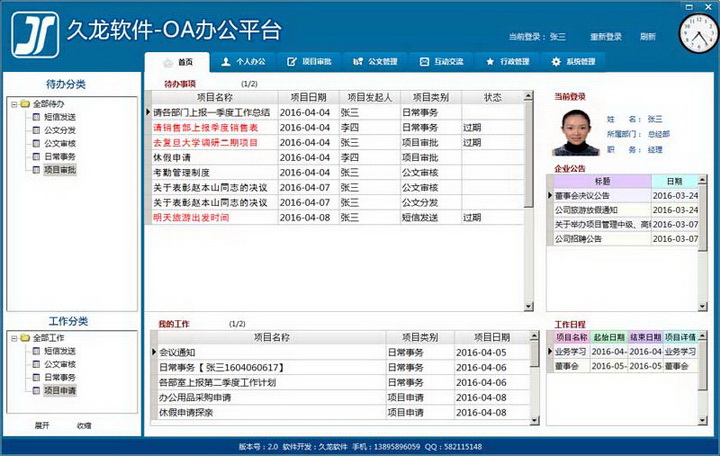
Task: Open the 系统管理 tab
Action: [x=574, y=62]
